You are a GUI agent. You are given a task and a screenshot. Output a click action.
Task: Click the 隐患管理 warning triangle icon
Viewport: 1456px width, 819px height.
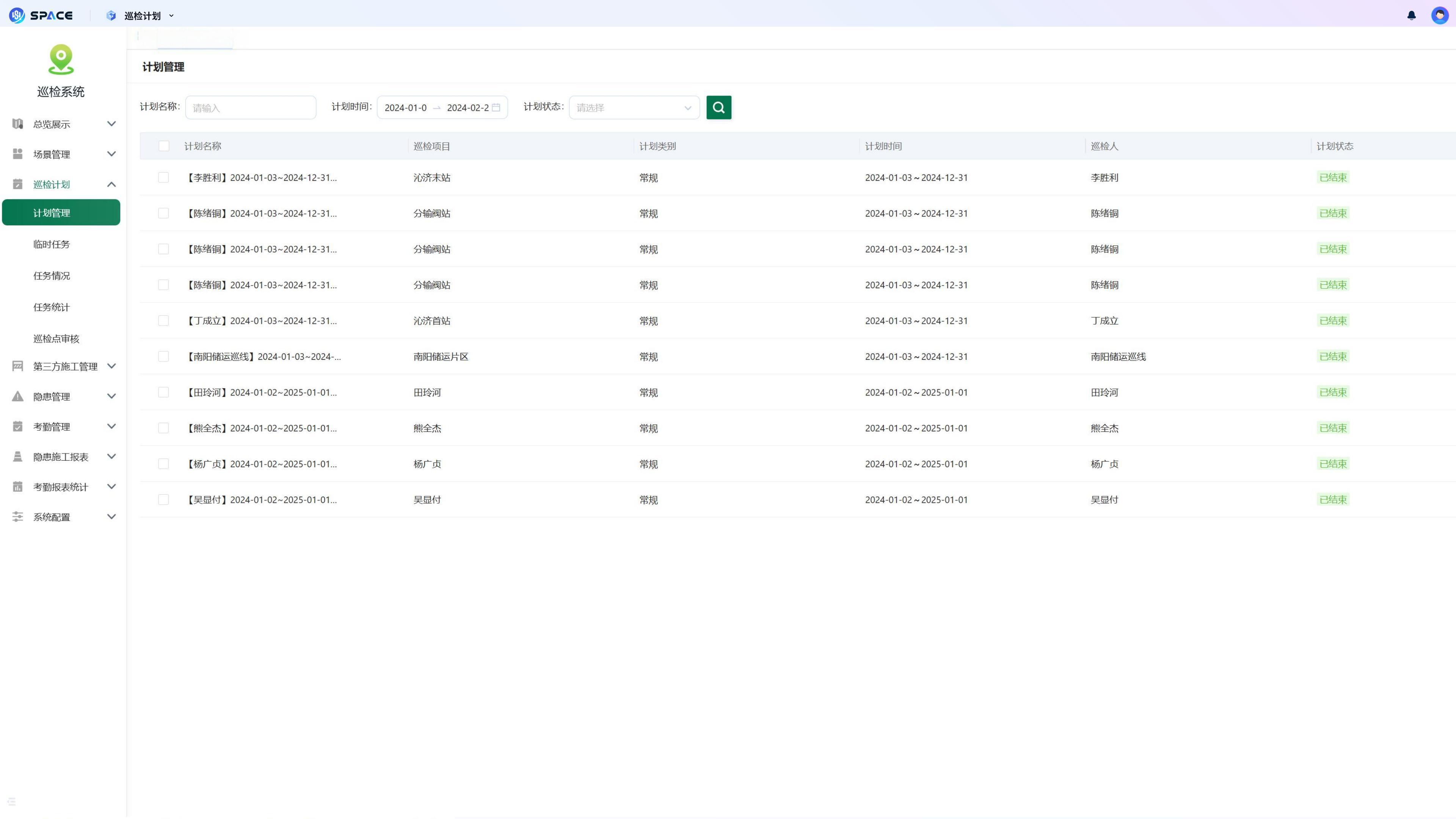17,396
